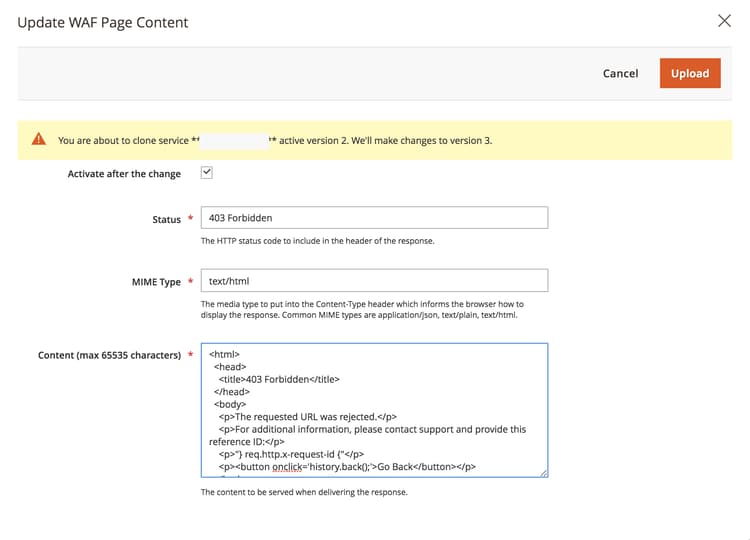
Task: Click the Update WAF Page Content title
Action: tap(103, 22)
